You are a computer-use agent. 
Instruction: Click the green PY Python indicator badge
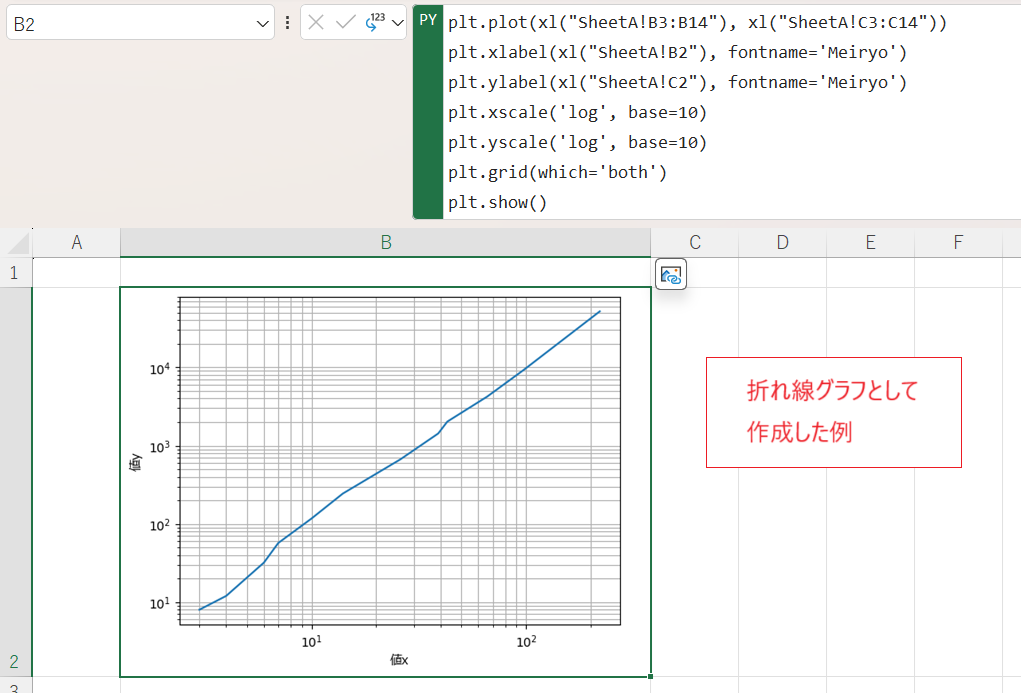pos(427,20)
